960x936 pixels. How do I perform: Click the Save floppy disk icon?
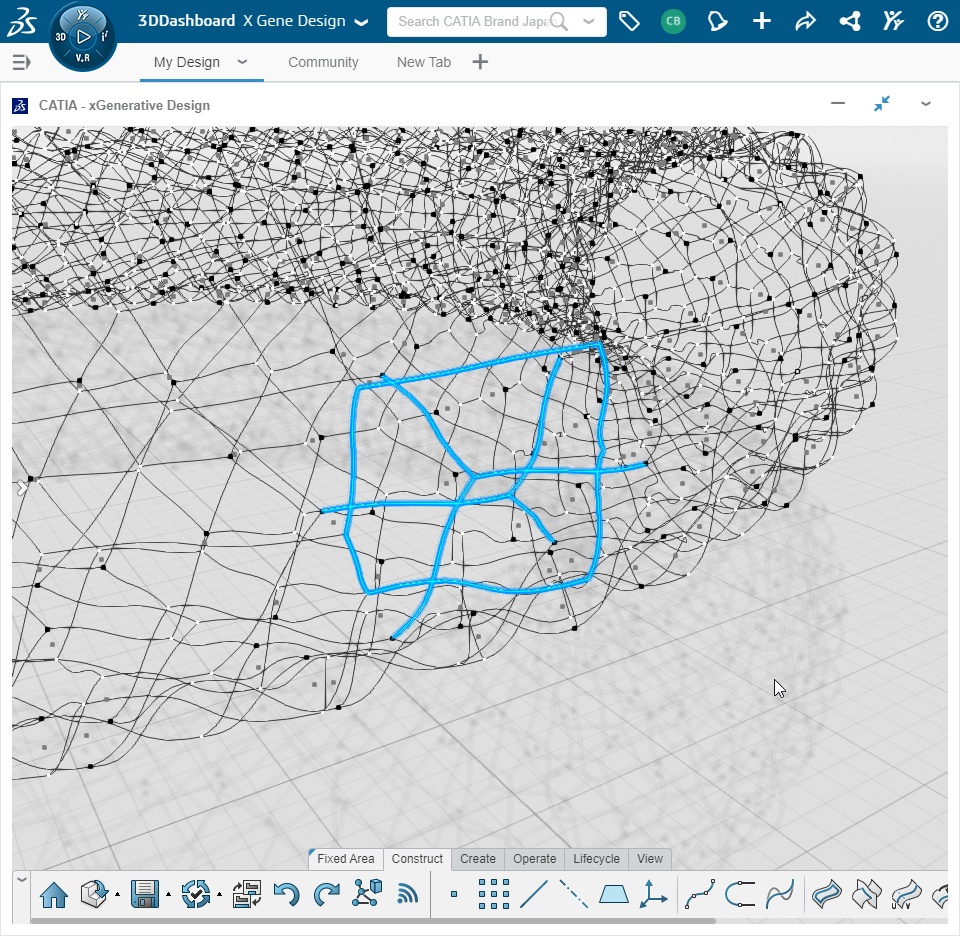point(144,894)
